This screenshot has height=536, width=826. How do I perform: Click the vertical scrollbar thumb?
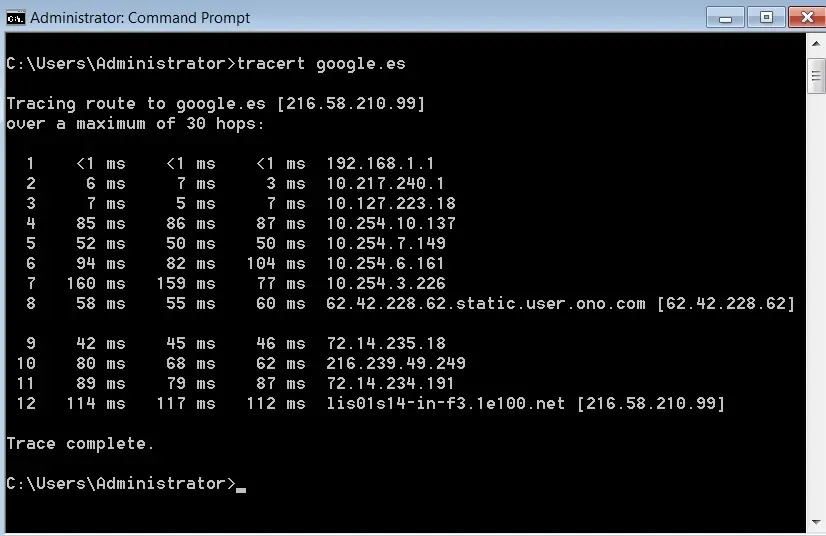click(816, 76)
